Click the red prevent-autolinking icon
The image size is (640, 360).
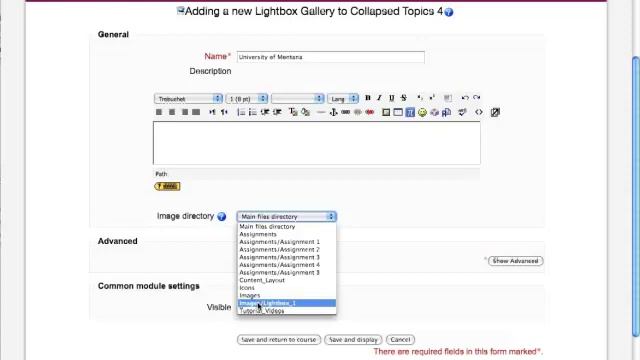point(370,112)
